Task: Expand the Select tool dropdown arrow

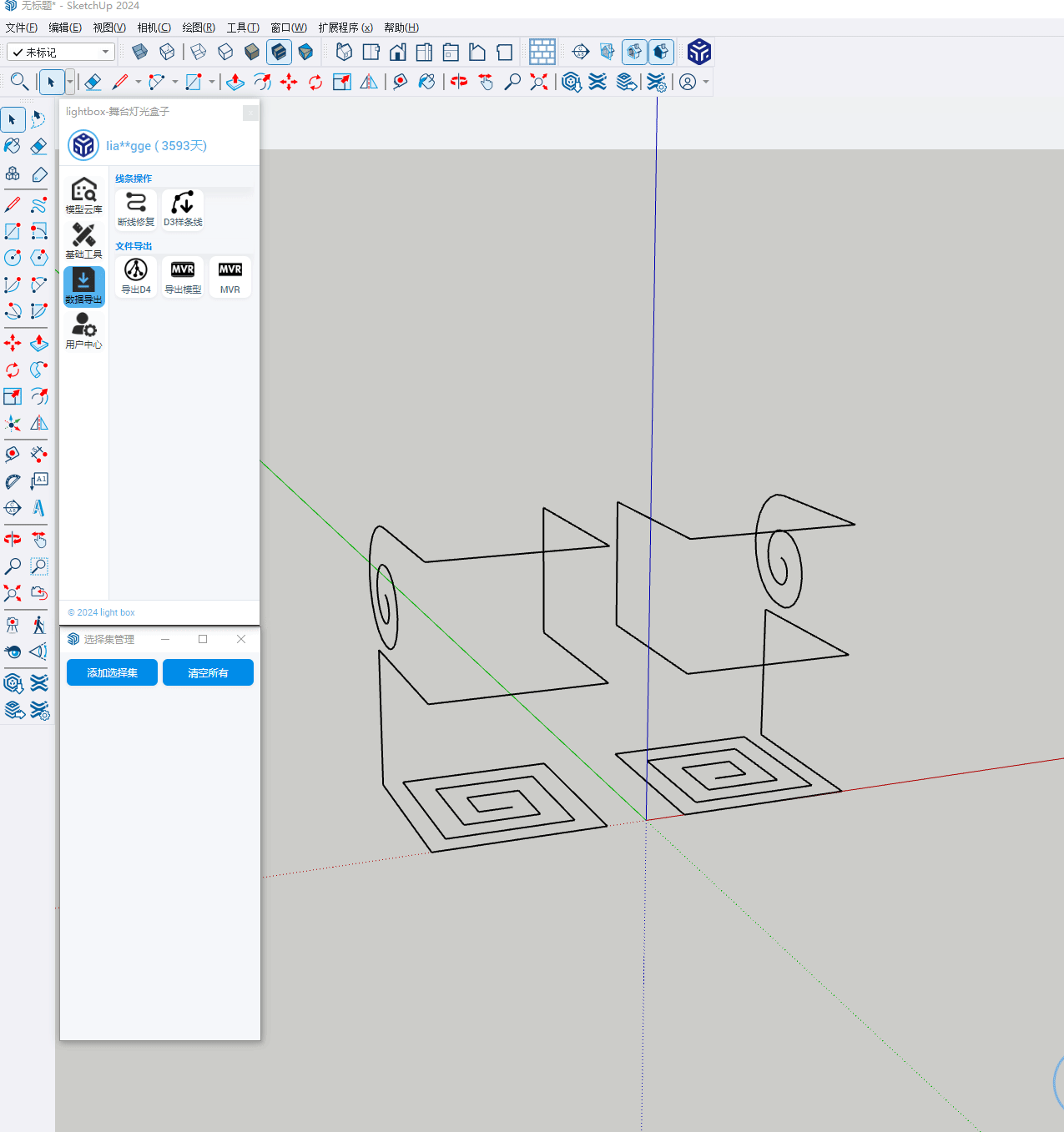Action: 69,82
